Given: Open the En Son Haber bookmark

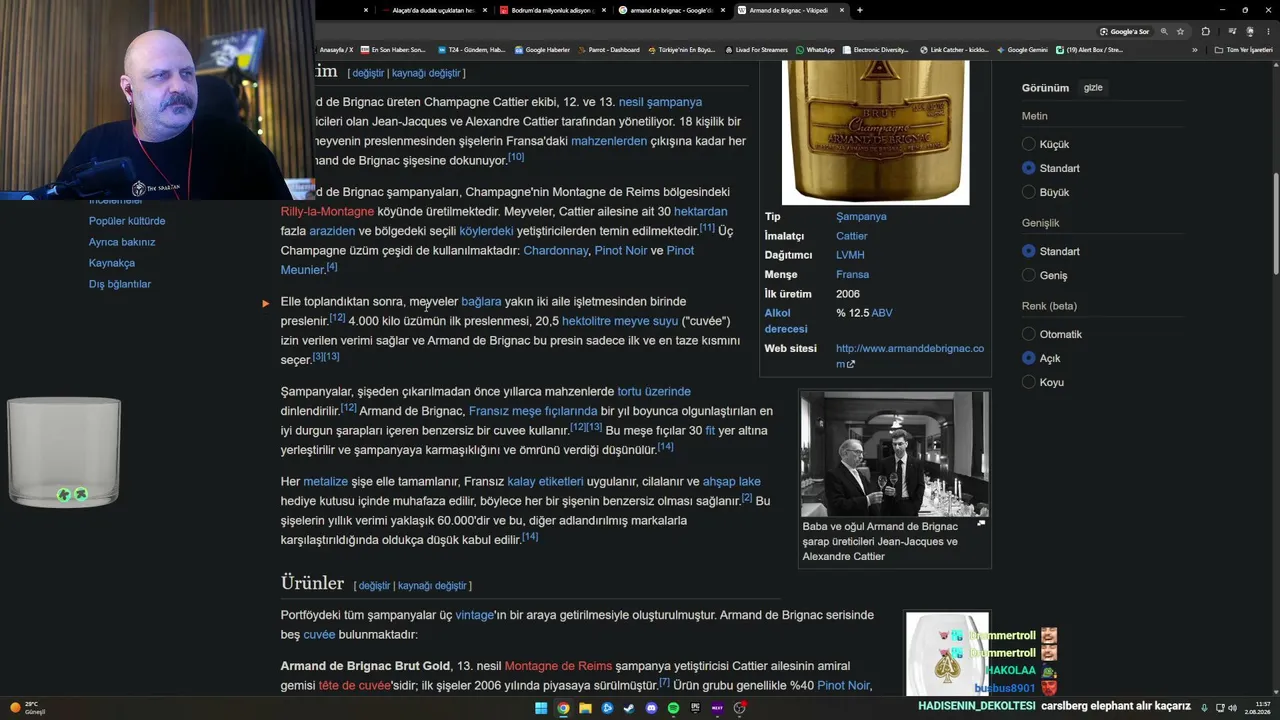Looking at the screenshot, I should [393, 50].
